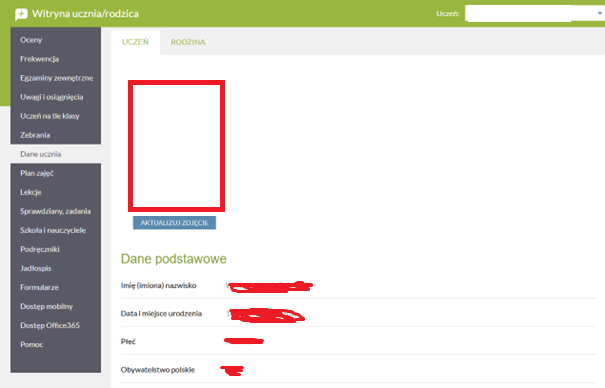605x388 pixels.
Task: Open Pomoc in the sidebar
Action: (56, 344)
